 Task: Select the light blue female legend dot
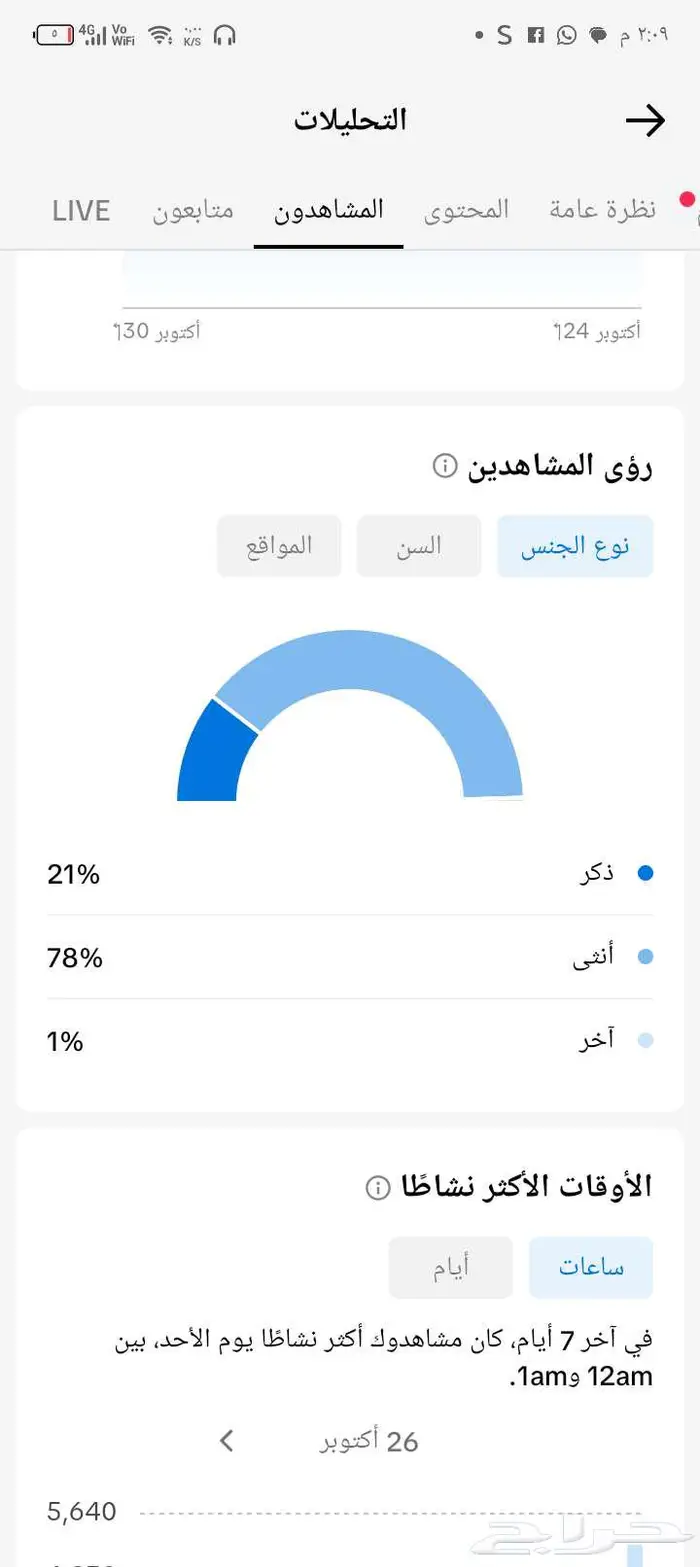click(x=647, y=956)
